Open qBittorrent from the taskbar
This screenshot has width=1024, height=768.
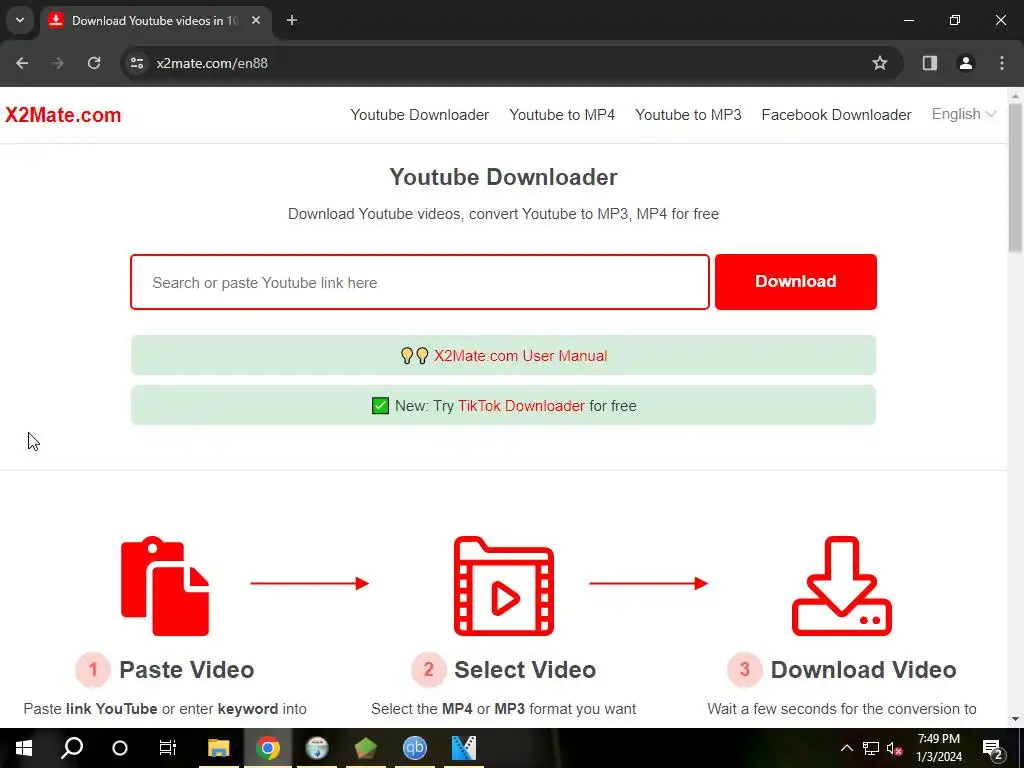tap(415, 748)
